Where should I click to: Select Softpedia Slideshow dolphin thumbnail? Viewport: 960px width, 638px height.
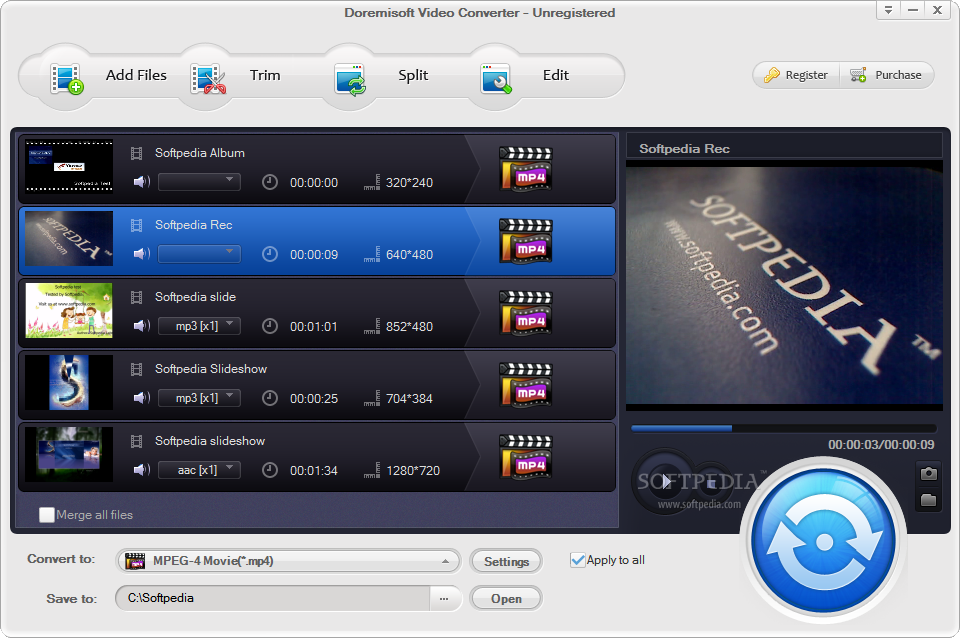click(x=69, y=383)
